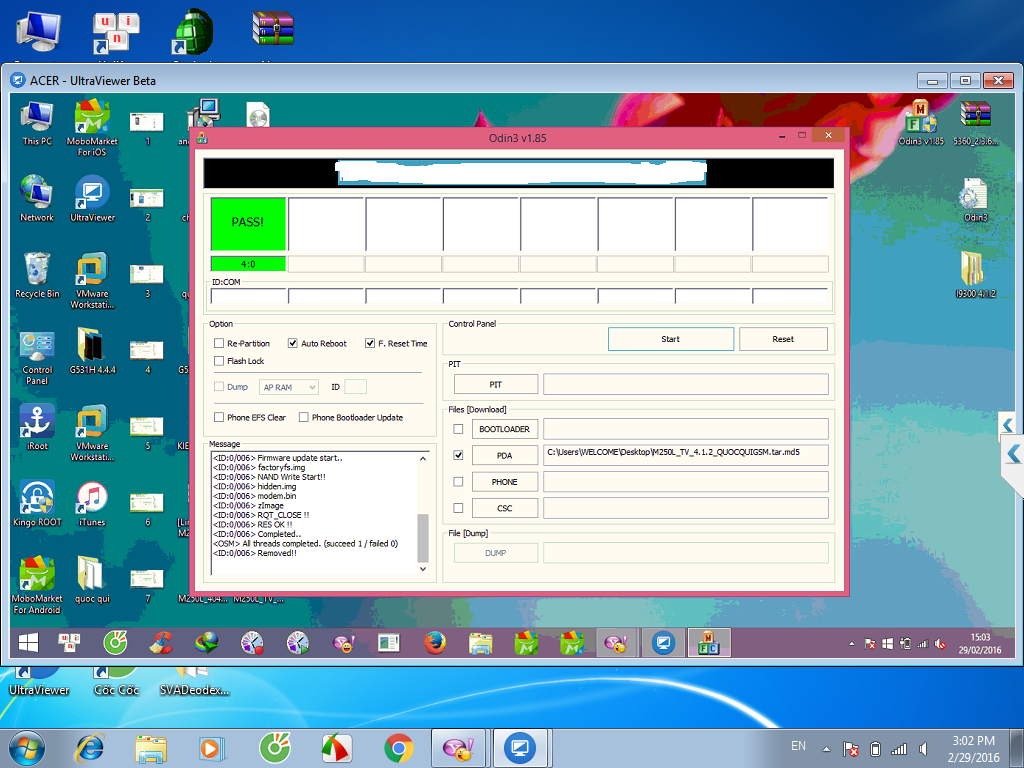Click the PIT file path field

point(686,384)
